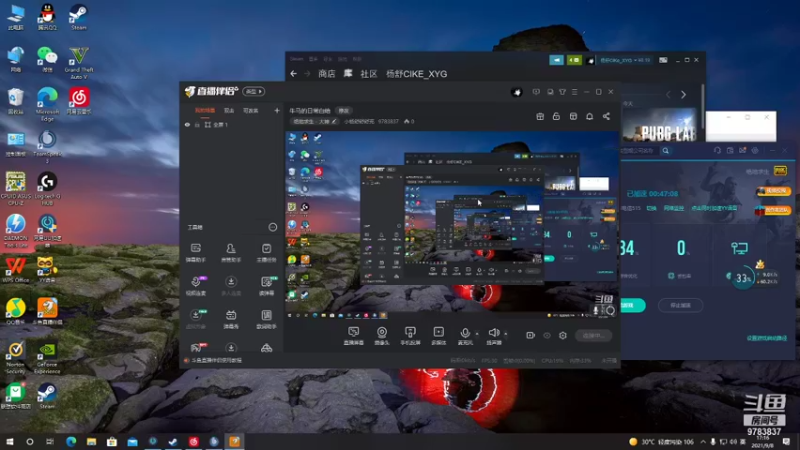Open Steam 社区 community tab
The width and height of the screenshot is (800, 450).
369,74
